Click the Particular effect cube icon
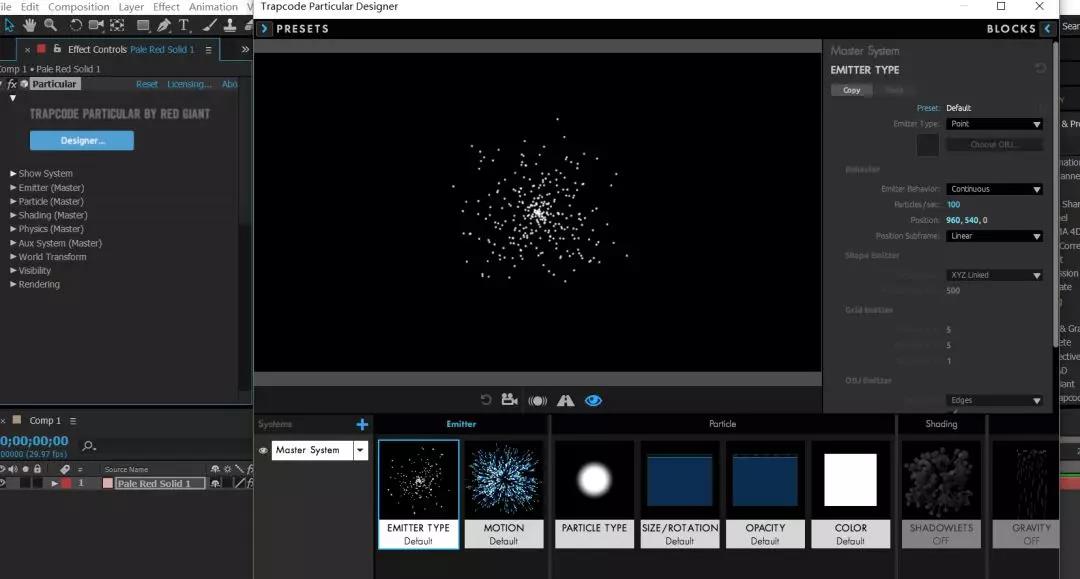1080x579 pixels. 24,84
